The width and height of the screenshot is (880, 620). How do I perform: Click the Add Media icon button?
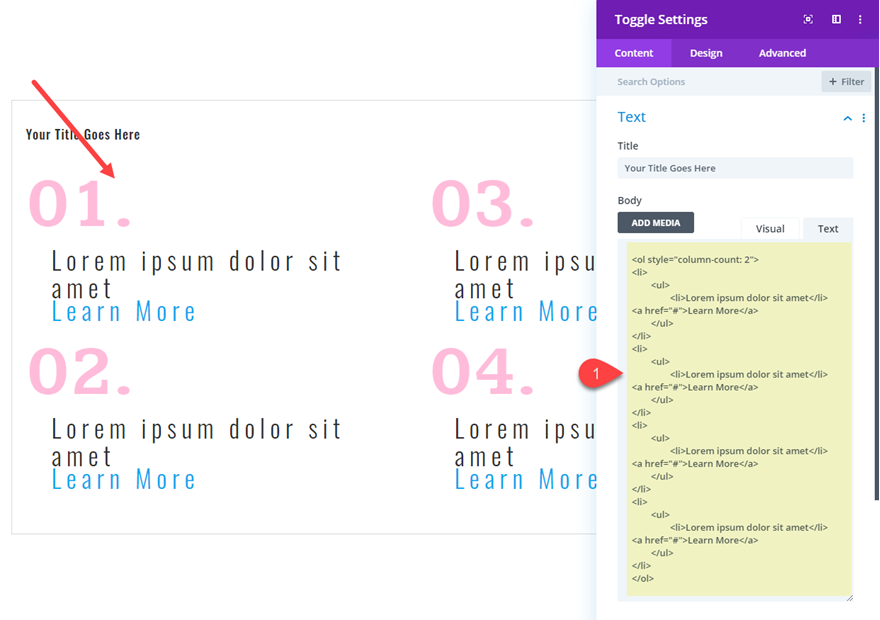point(655,222)
